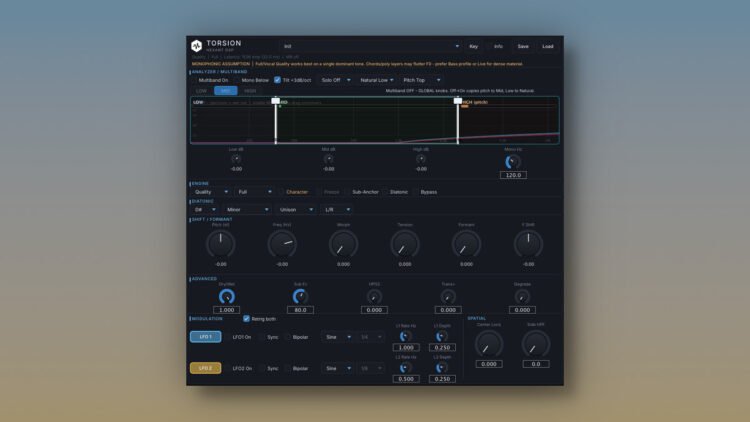Screen dimensions: 750x422
Task: Open the D# root key dropdown
Action: [205, 210]
